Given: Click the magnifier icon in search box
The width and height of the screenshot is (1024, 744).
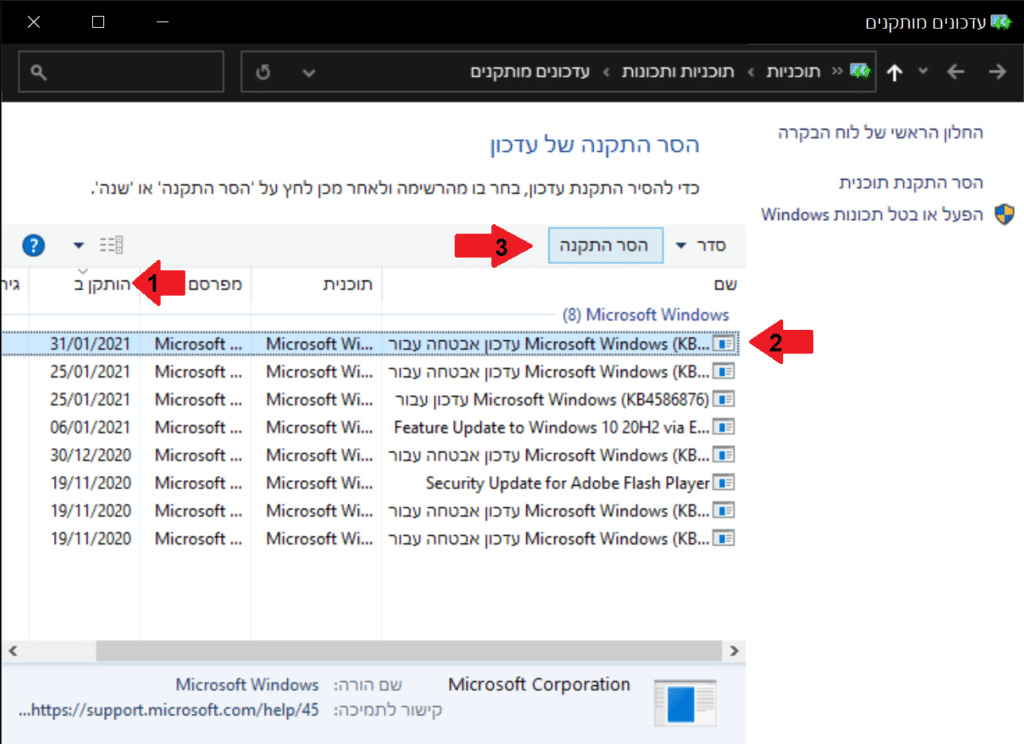Looking at the screenshot, I should tap(38, 72).
